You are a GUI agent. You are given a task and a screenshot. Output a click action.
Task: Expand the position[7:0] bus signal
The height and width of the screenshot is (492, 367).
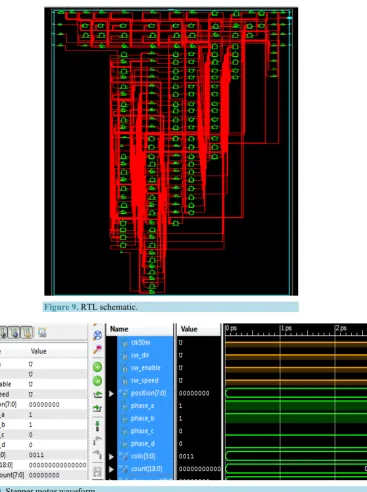click(111, 394)
